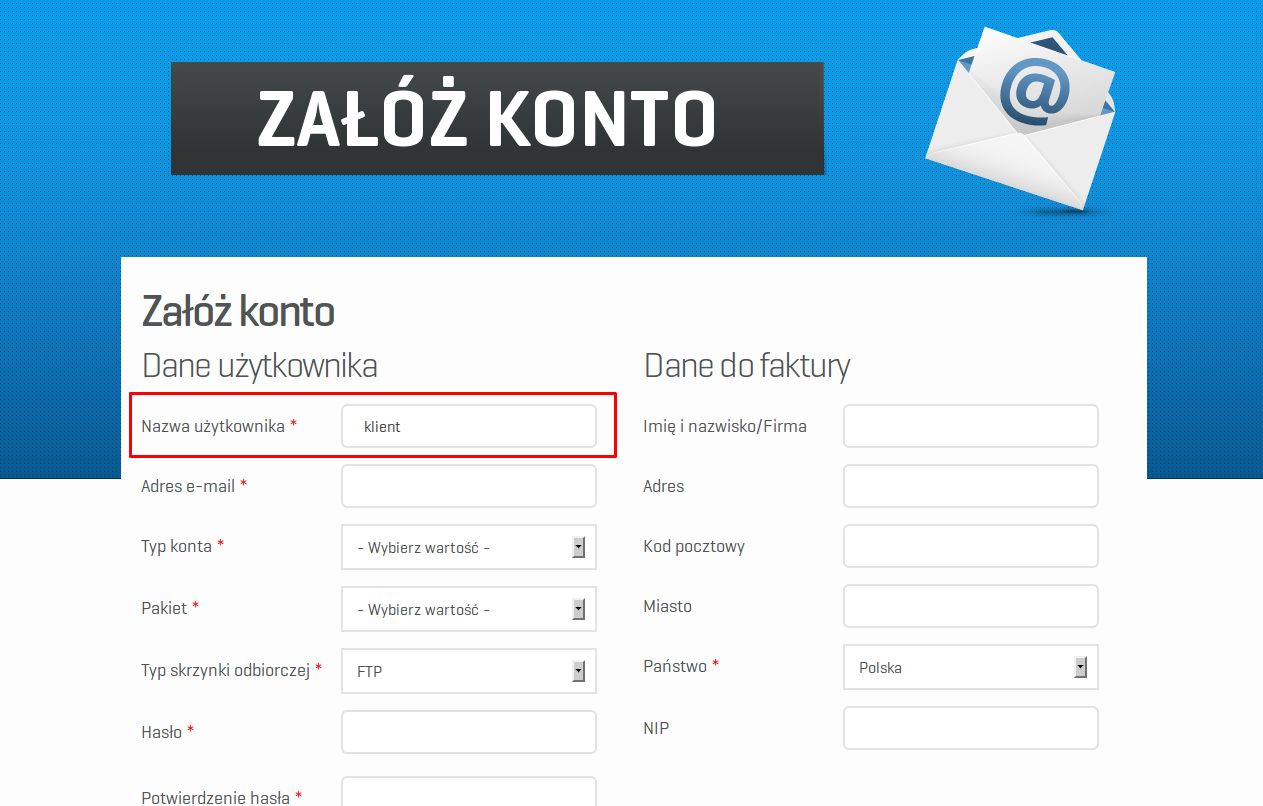The width and height of the screenshot is (1263, 806).
Task: Expand the Pakiet dropdown list
Action: tap(469, 609)
